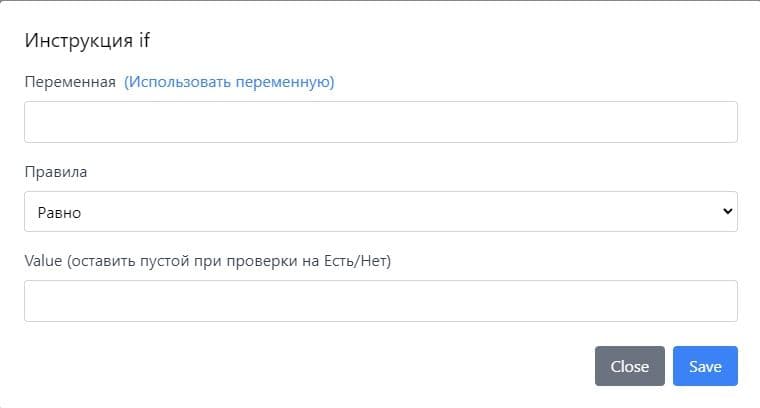Select the input under Переменная label
760x408 pixels.
pos(380,122)
